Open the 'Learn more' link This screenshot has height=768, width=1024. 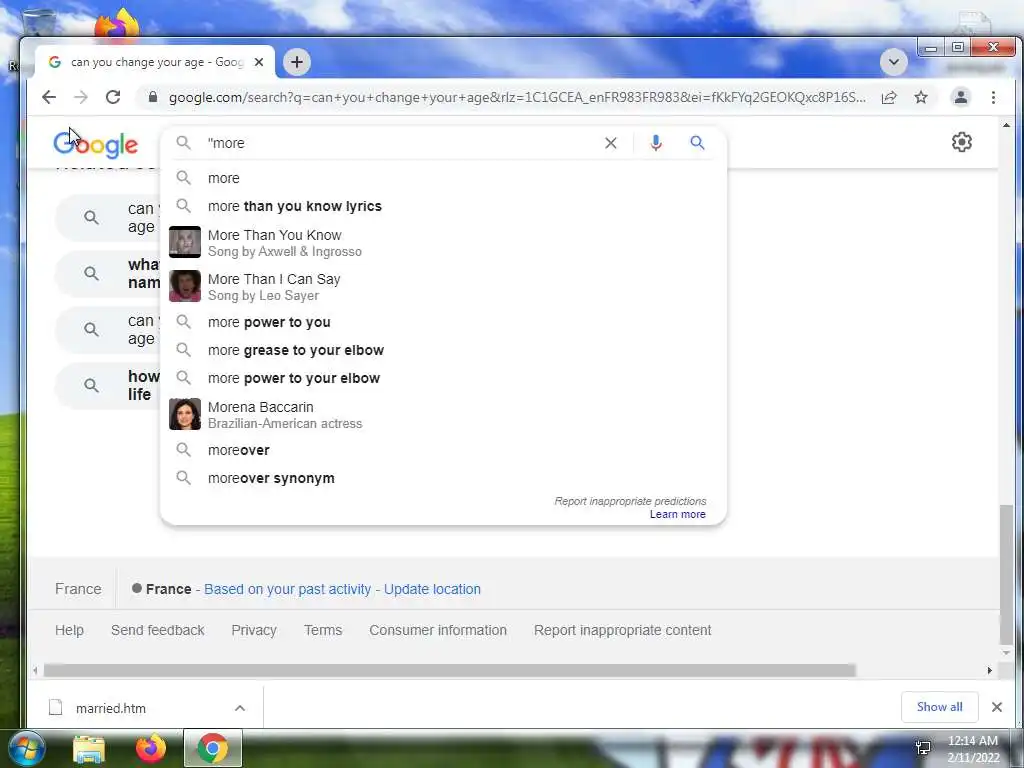point(677,514)
